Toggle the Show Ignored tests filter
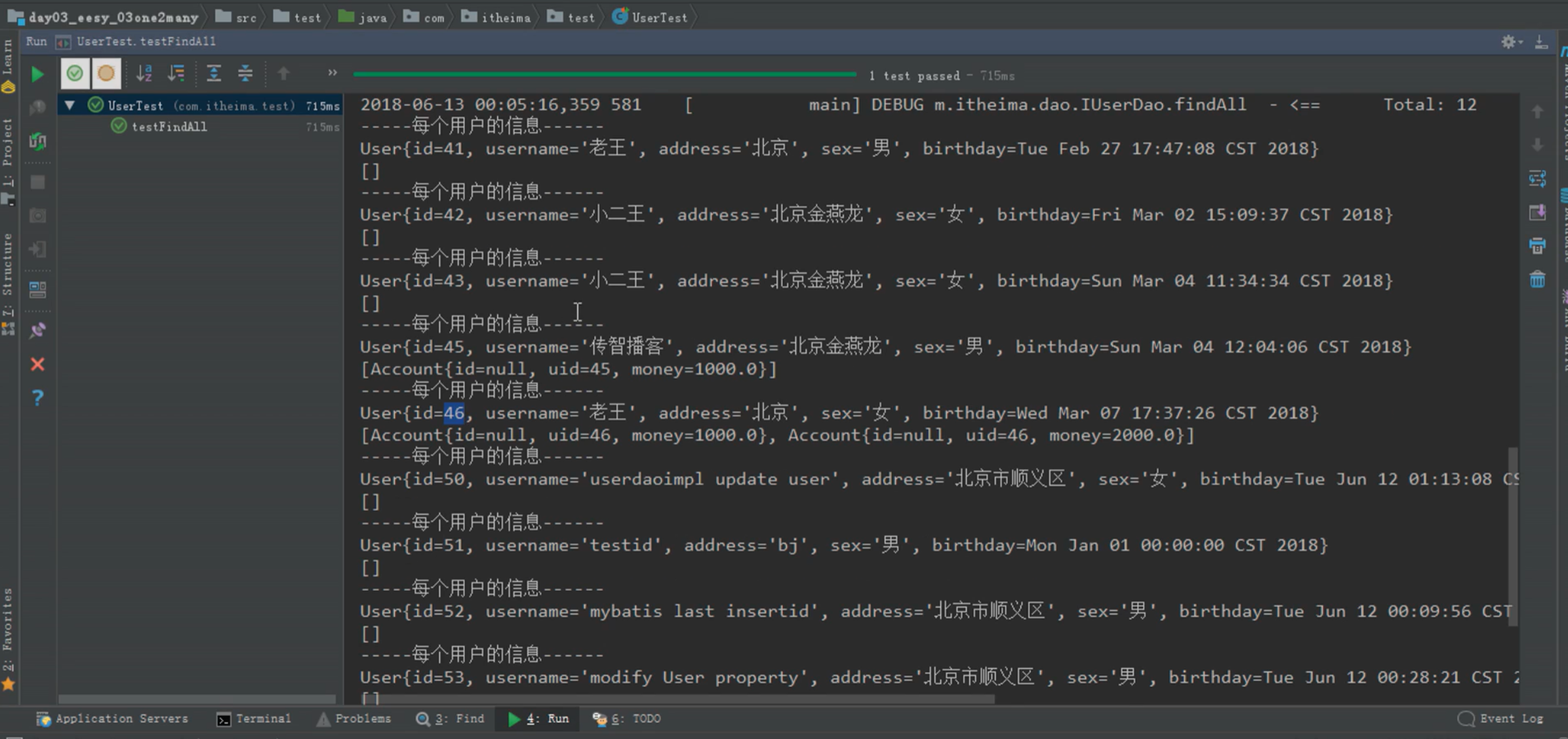 coord(106,73)
